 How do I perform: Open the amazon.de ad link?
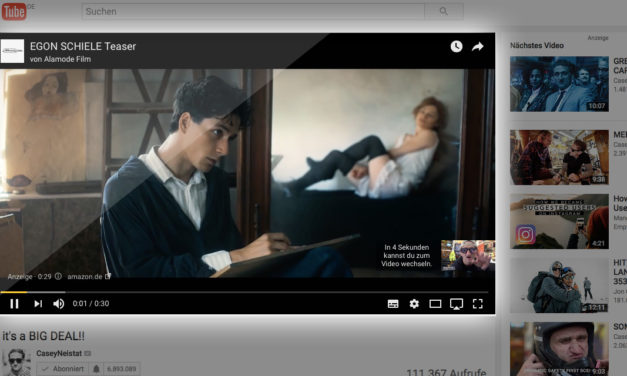coord(89,276)
